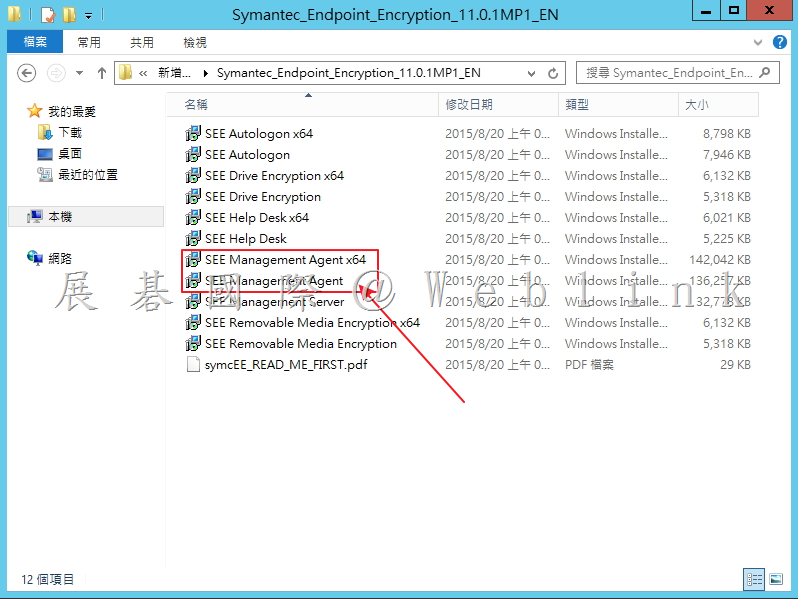This screenshot has height=599, width=798.
Task: Click the search magnifier icon
Action: (x=764, y=73)
